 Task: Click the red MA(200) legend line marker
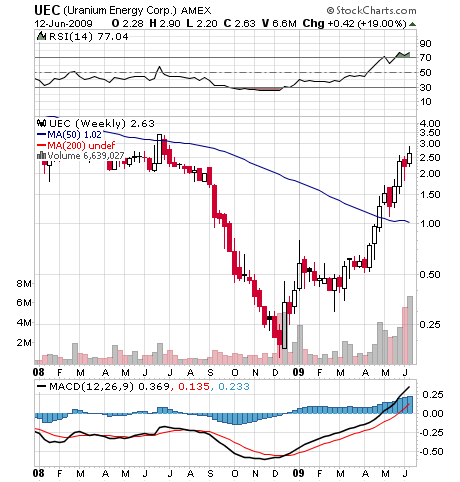[x=41, y=145]
